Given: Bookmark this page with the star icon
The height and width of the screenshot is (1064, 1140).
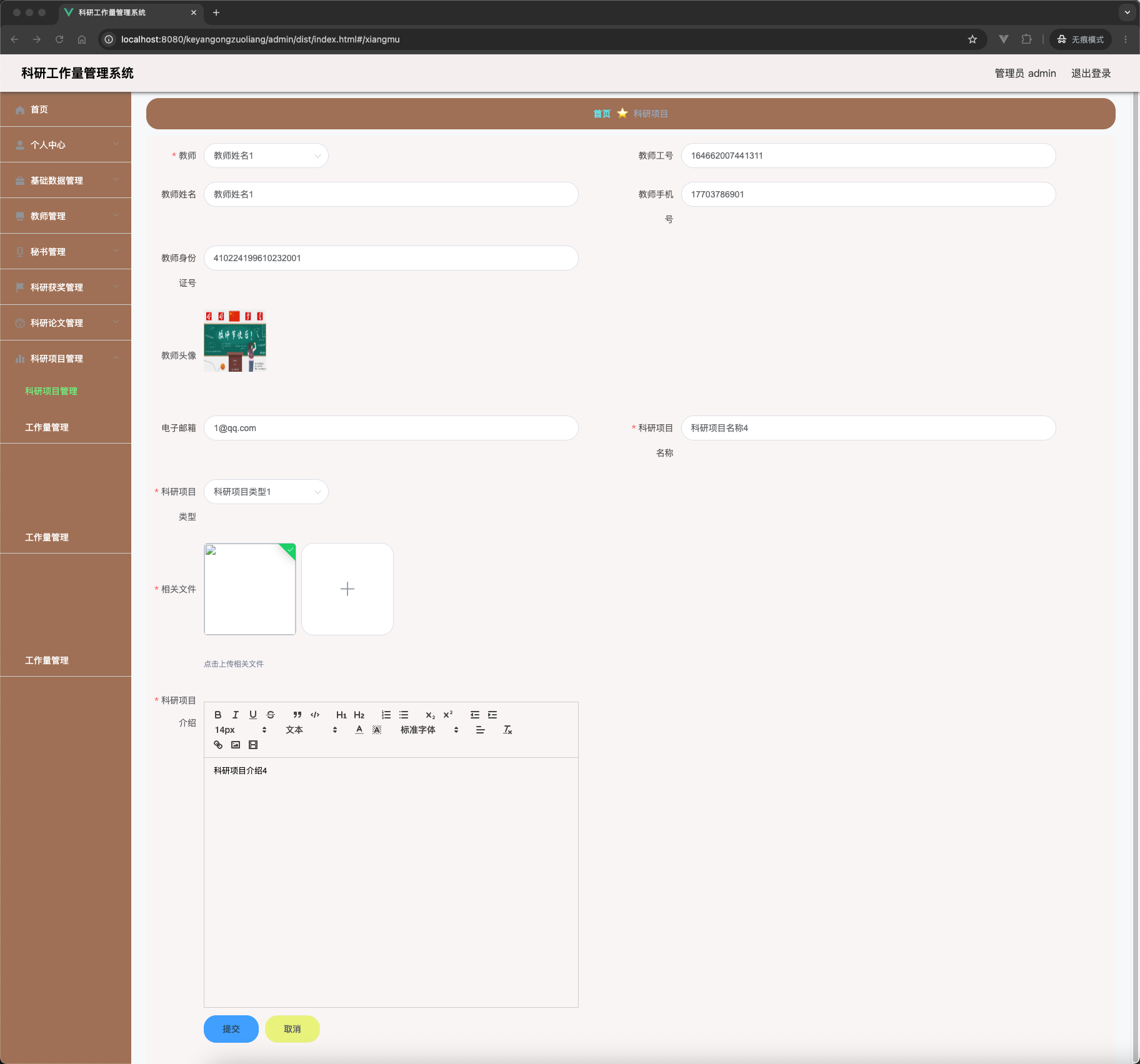Looking at the screenshot, I should 972,39.
